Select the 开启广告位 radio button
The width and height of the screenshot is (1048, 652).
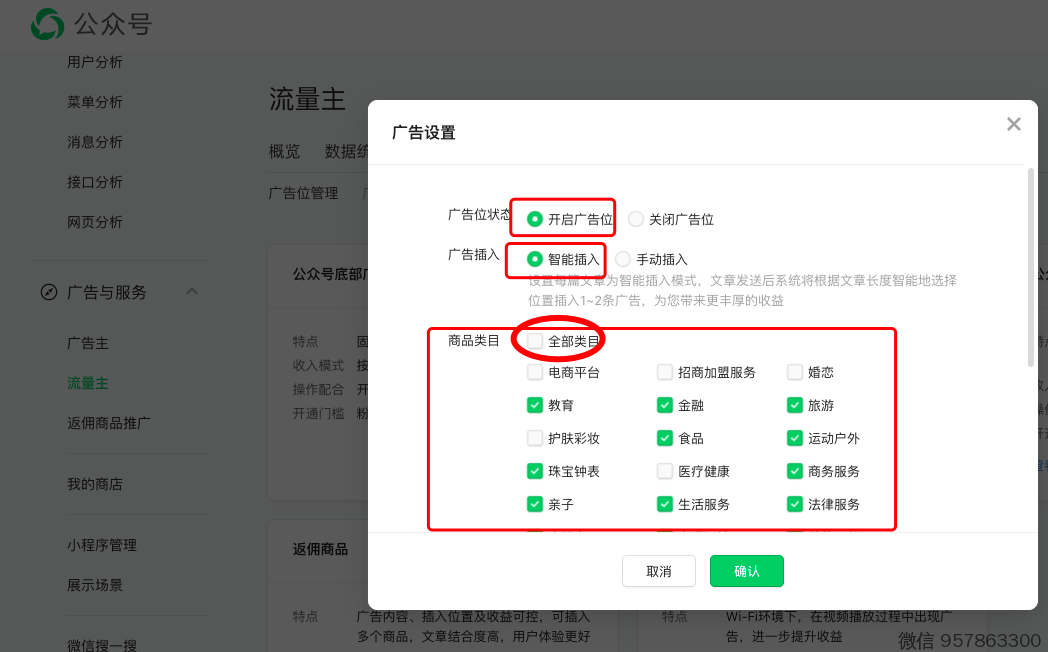[535, 219]
